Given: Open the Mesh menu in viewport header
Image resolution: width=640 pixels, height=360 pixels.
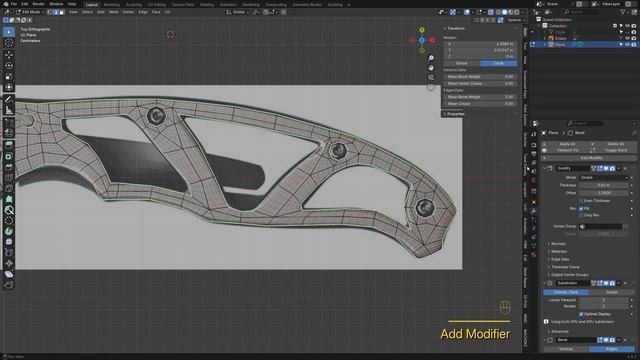Looking at the screenshot, I should 113,12.
